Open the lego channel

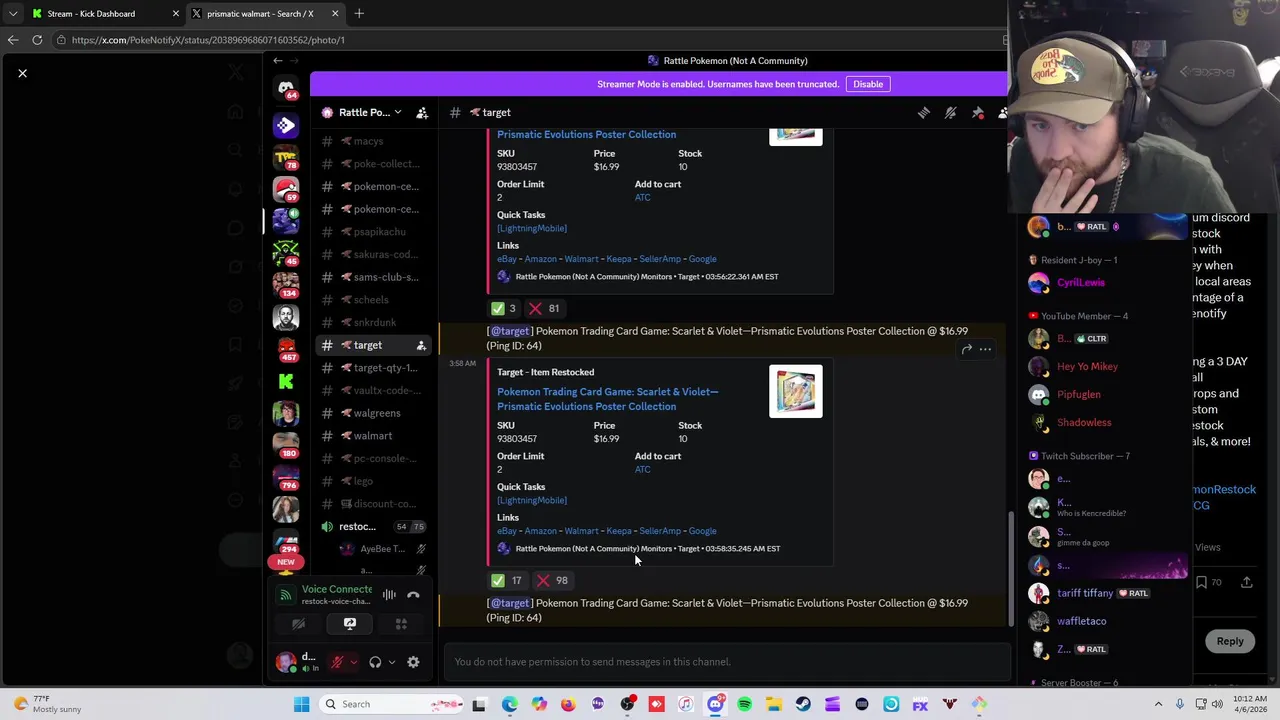tap(364, 481)
